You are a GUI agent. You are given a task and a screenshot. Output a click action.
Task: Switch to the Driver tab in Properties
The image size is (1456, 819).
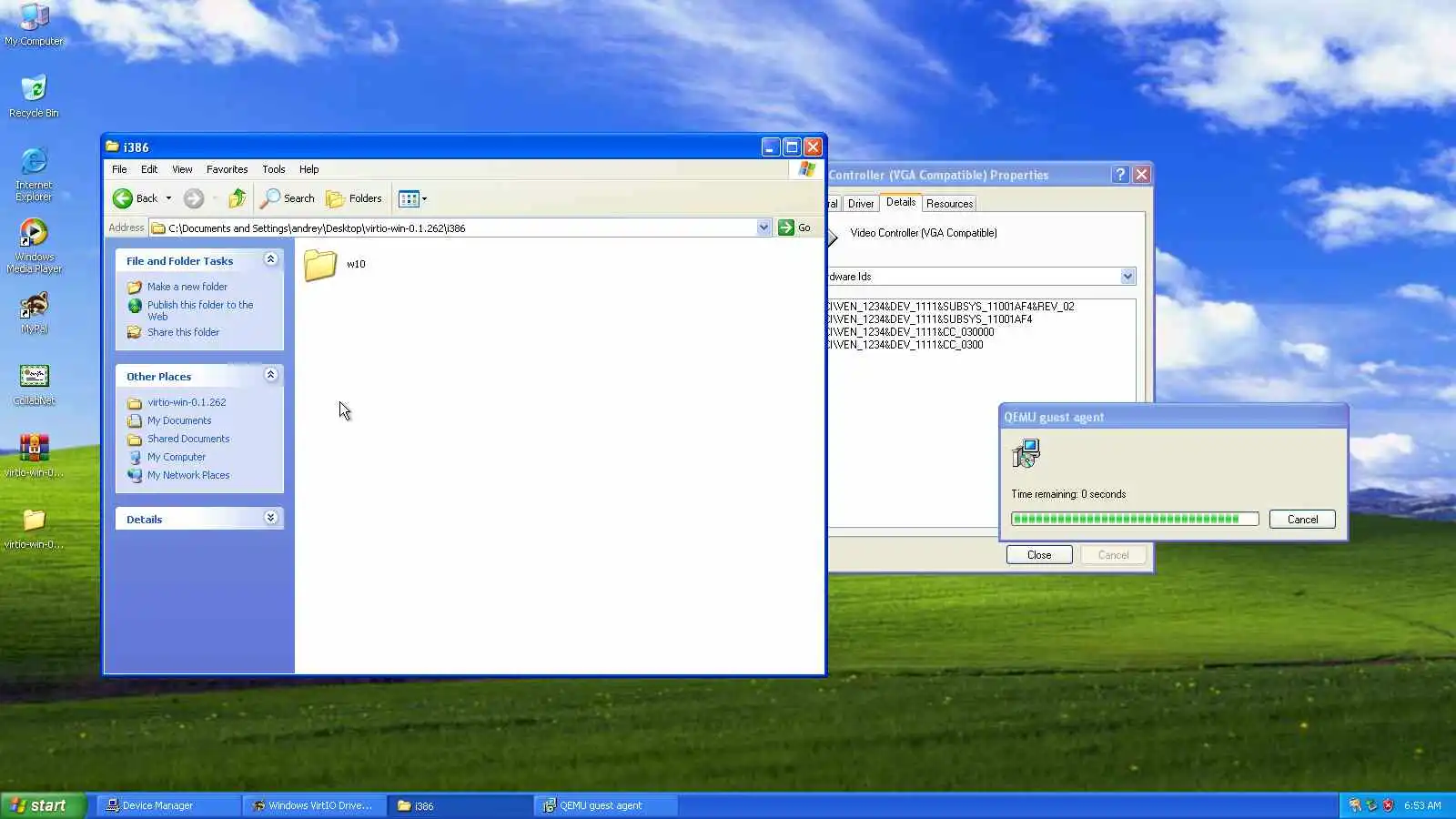click(x=861, y=204)
